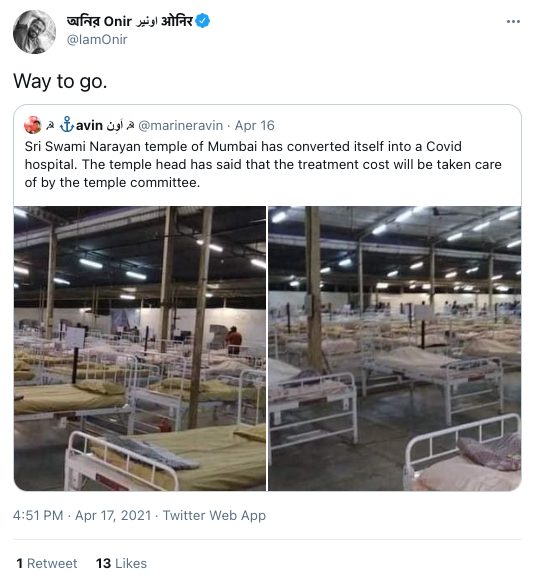Click the Bengali name text অনির
This screenshot has height=584, width=535.
tap(83, 21)
